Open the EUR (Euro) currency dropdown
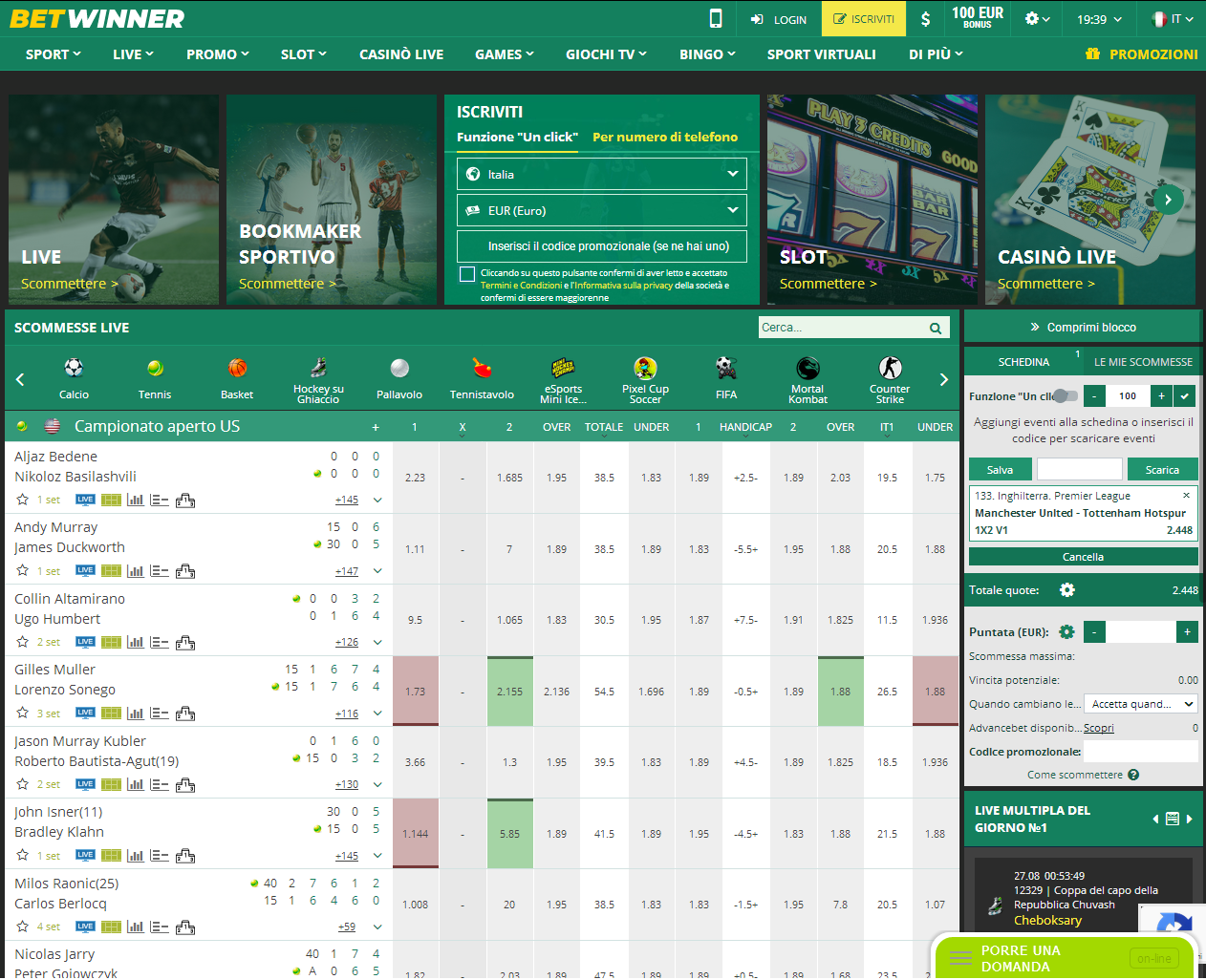The height and width of the screenshot is (980, 1206). click(x=601, y=210)
